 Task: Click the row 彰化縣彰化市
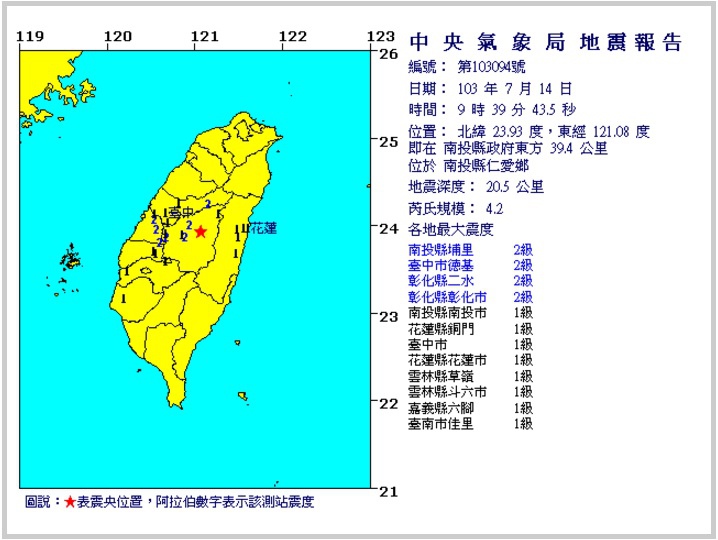[x=470, y=297]
